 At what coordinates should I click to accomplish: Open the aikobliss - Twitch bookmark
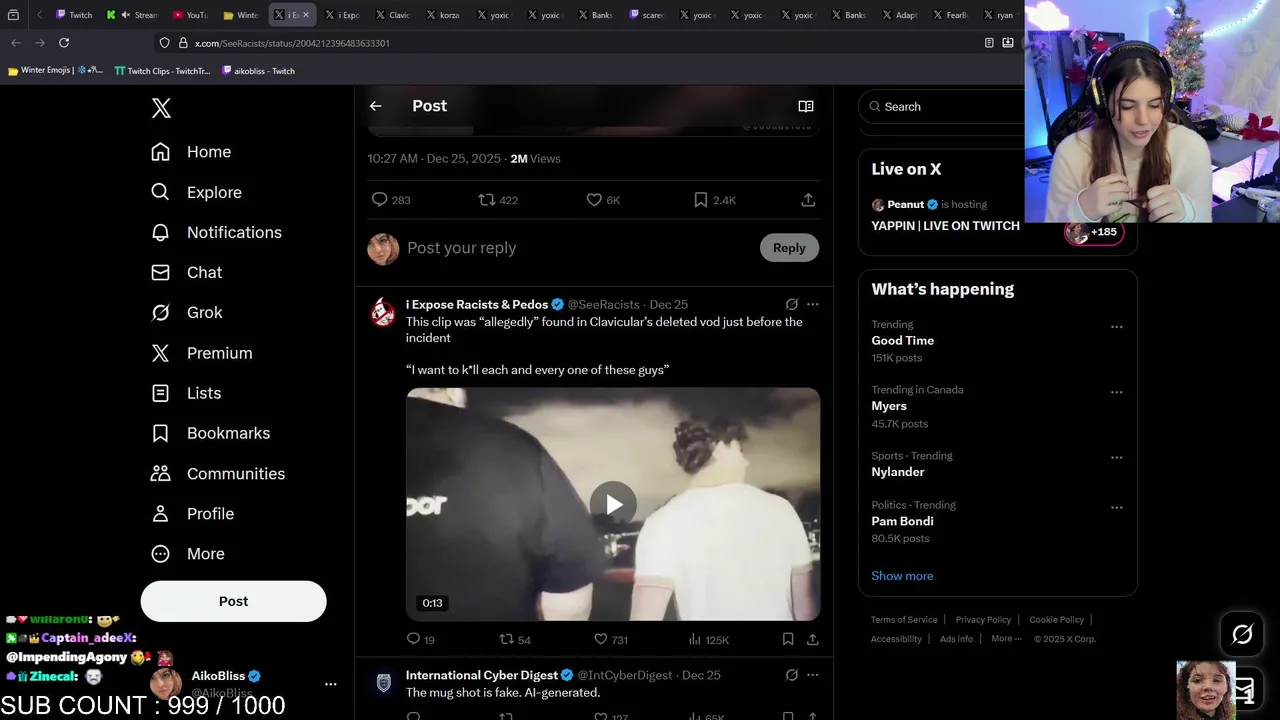point(258,71)
